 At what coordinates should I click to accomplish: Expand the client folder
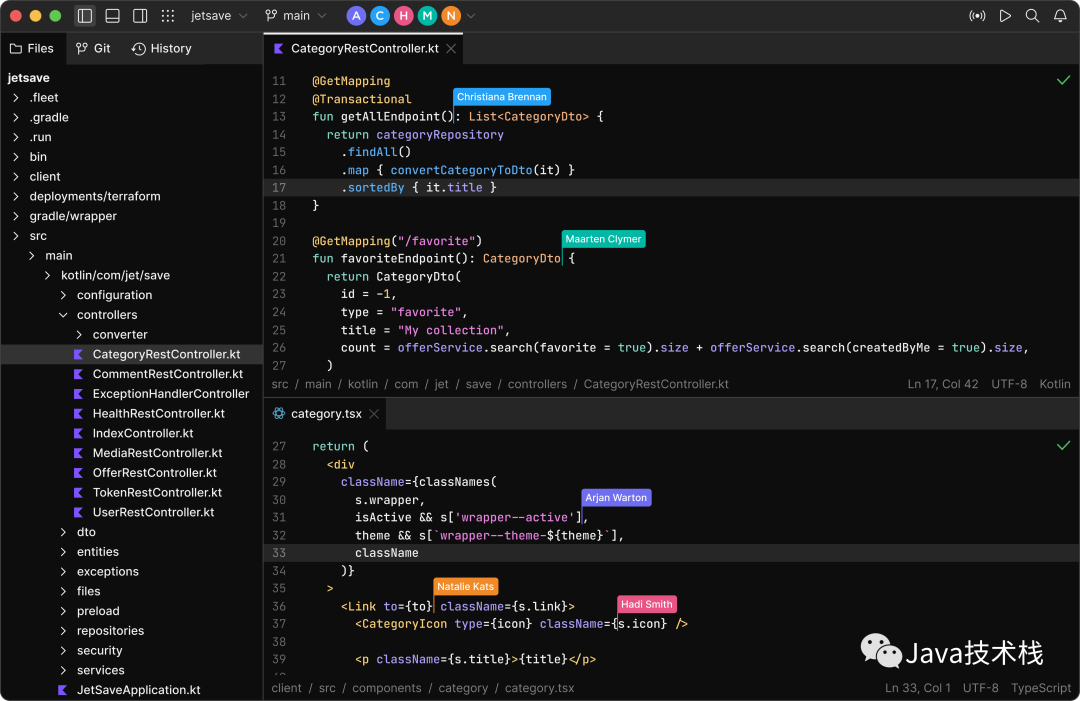coord(15,177)
